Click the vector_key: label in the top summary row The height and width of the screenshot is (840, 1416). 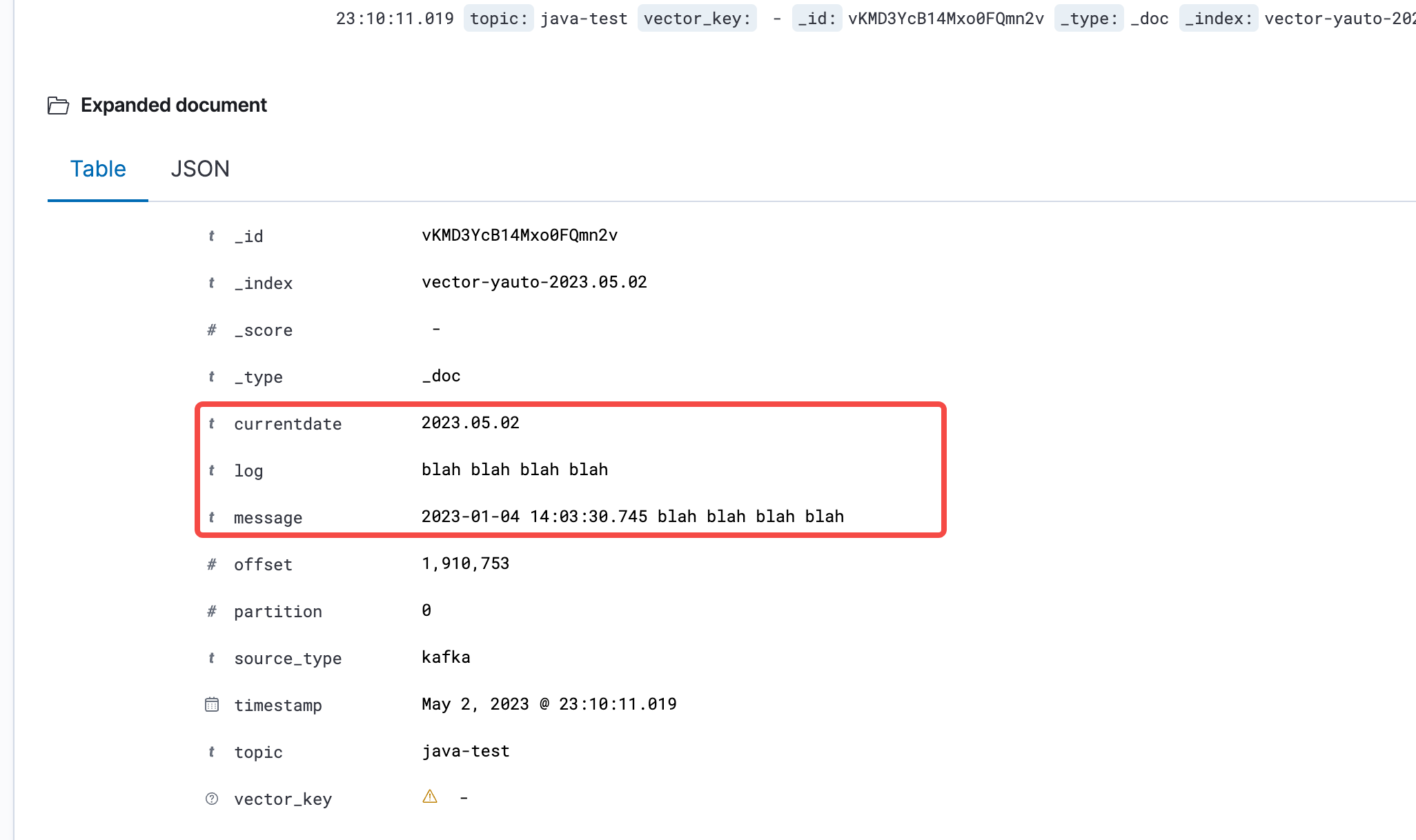[697, 19]
